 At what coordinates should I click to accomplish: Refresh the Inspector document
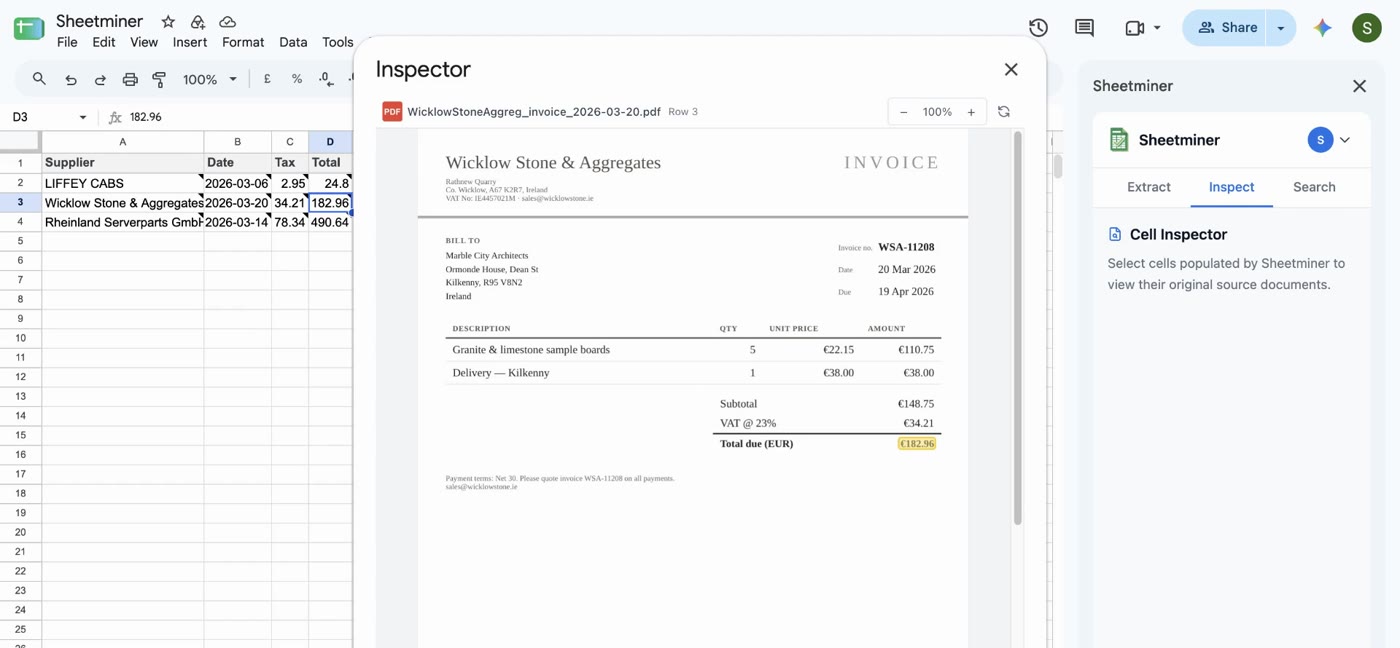[1004, 112]
